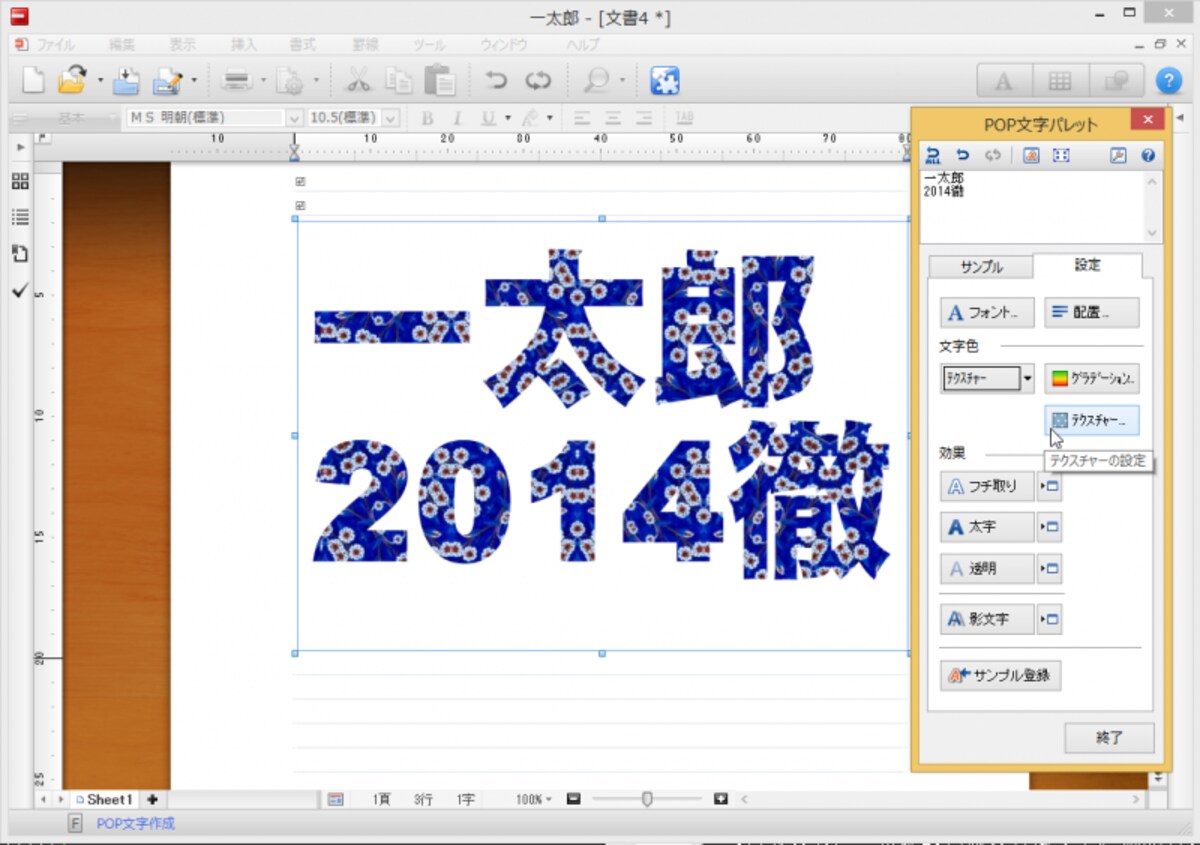
Task: Click the horizontal scrollbar at bottom
Action: [941, 800]
